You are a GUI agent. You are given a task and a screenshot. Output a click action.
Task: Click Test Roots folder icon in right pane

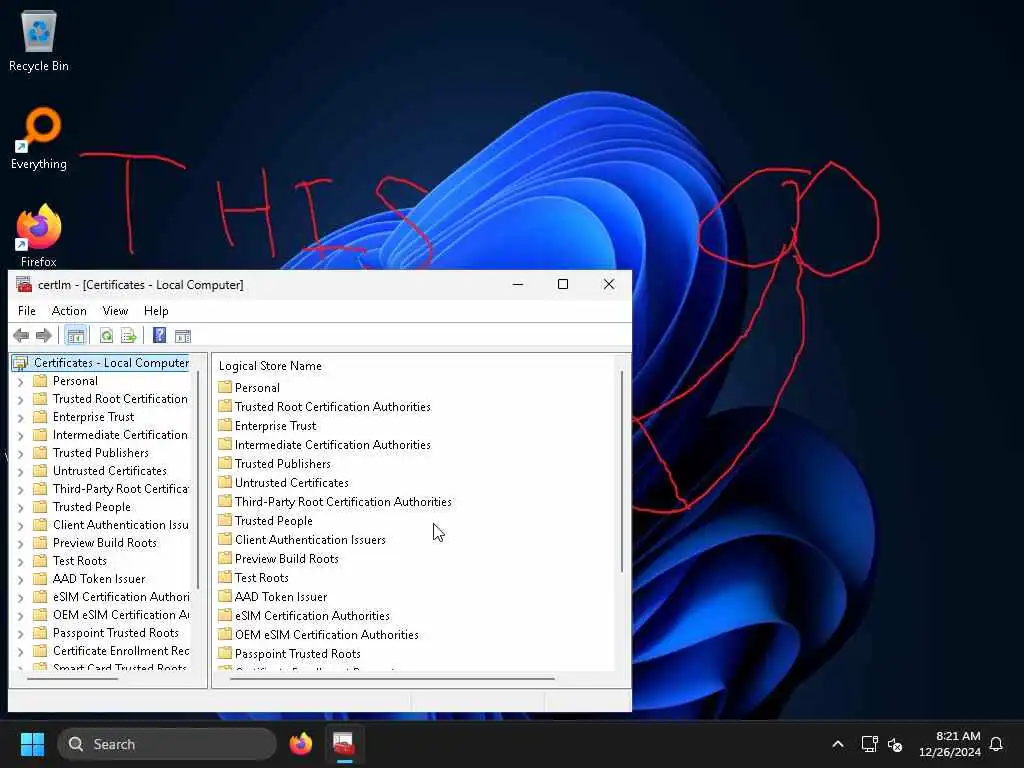pyautogui.click(x=225, y=577)
